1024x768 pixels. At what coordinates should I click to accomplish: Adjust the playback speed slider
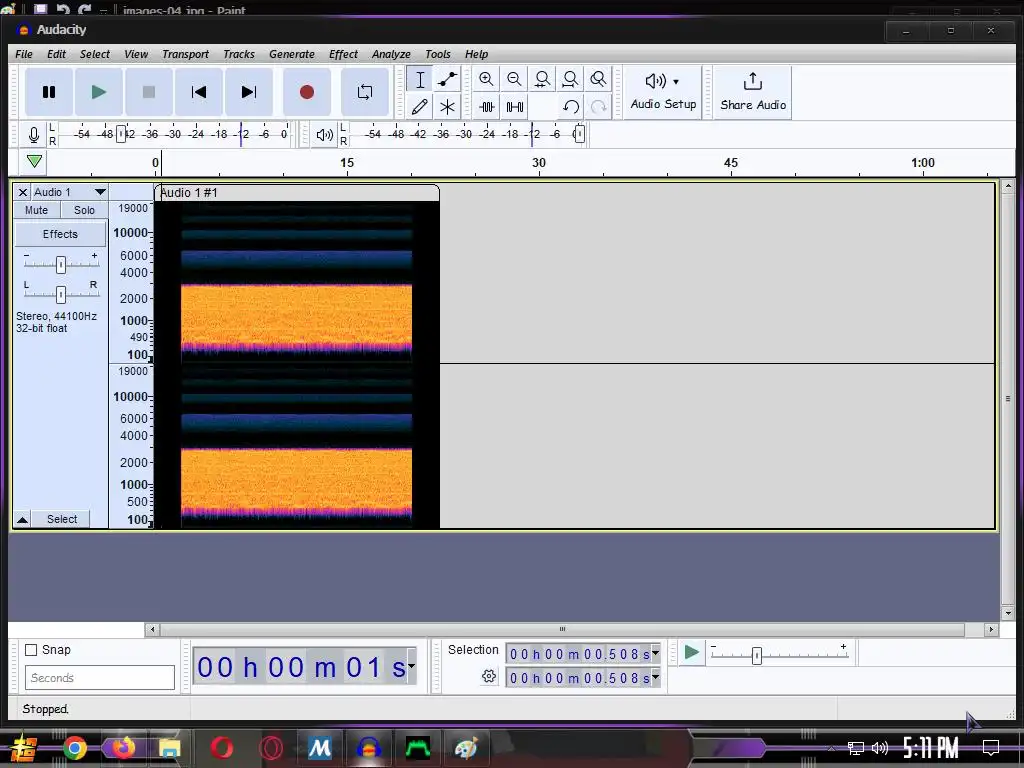click(x=757, y=655)
